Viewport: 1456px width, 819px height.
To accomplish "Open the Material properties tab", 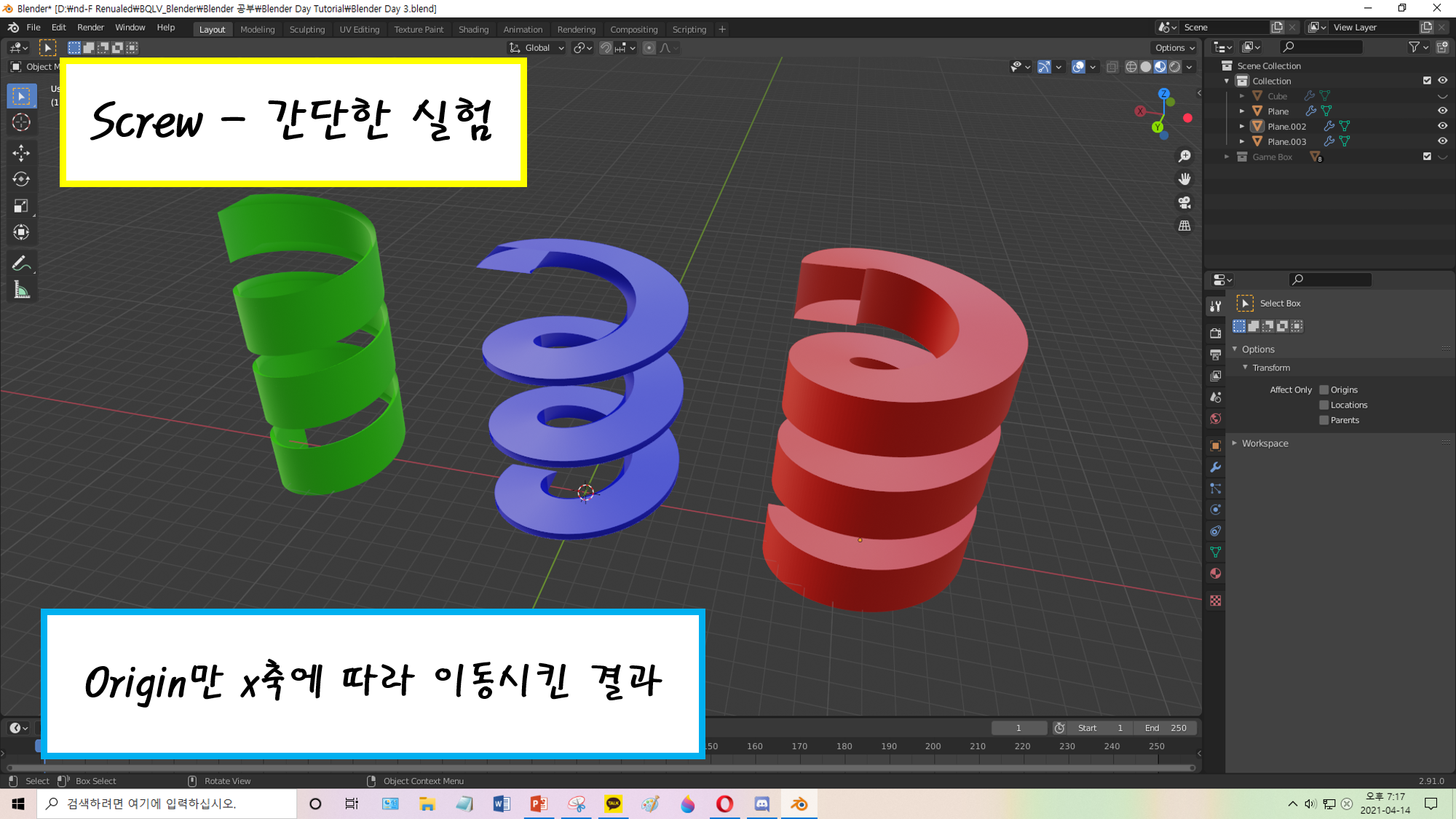I will (x=1215, y=574).
